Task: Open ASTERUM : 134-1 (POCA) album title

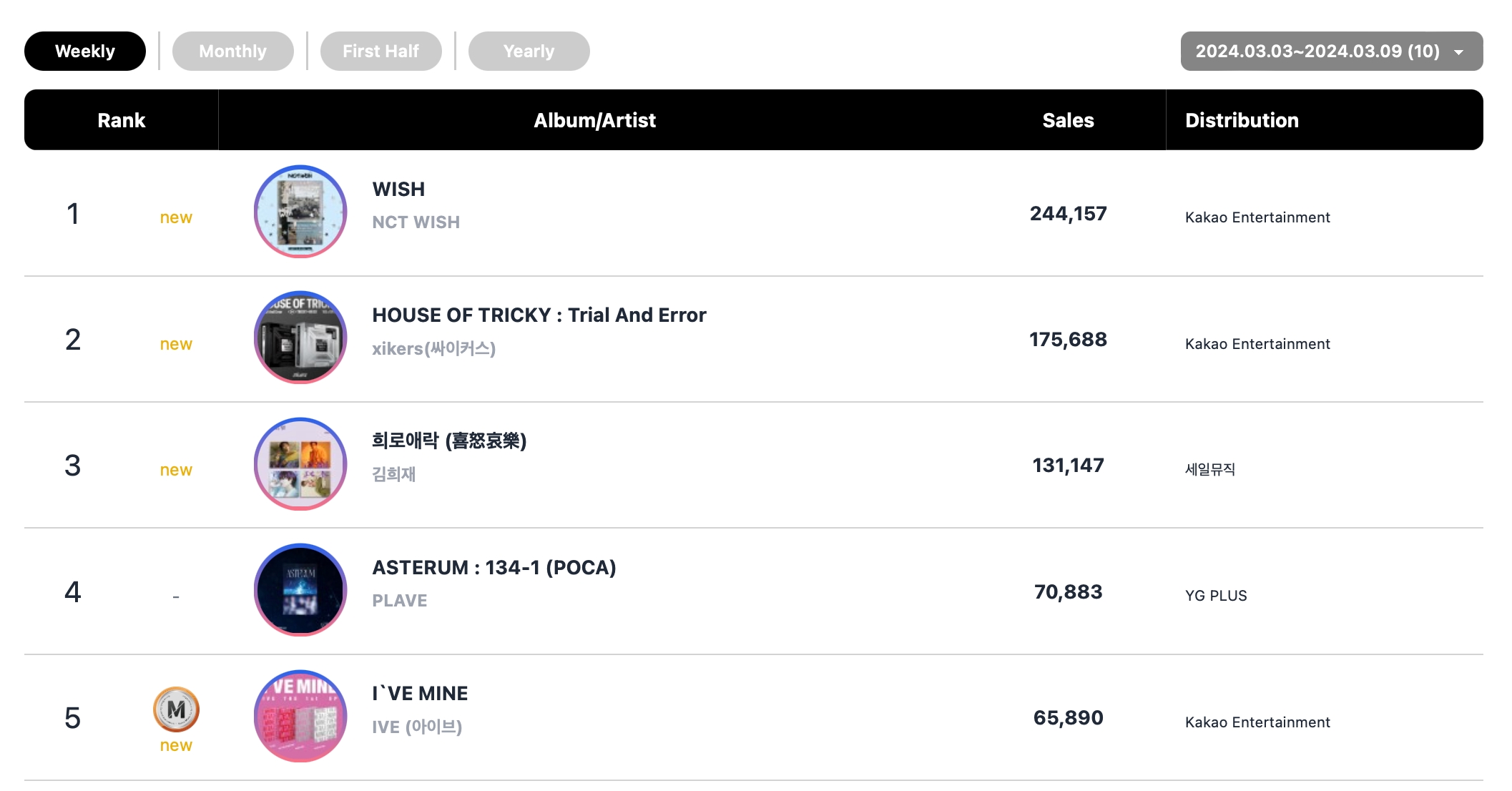Action: click(x=494, y=568)
